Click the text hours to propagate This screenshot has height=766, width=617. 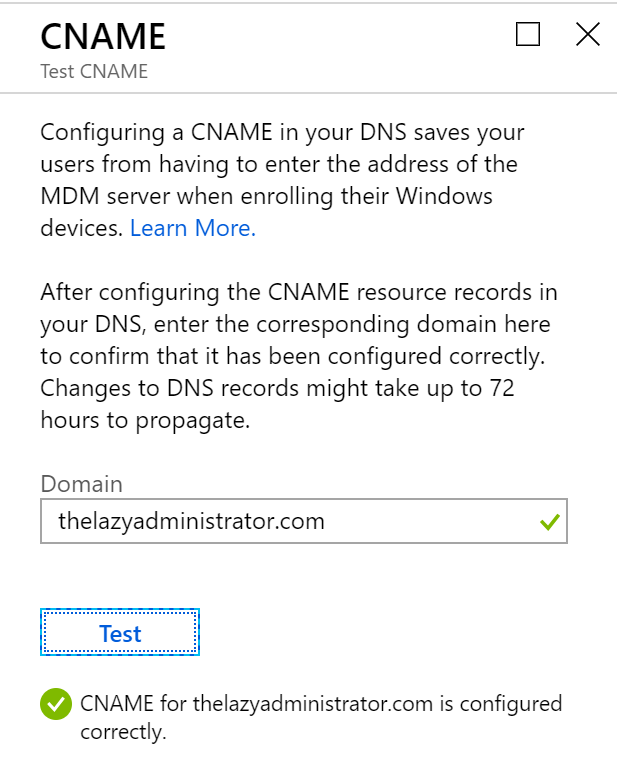[145, 421]
